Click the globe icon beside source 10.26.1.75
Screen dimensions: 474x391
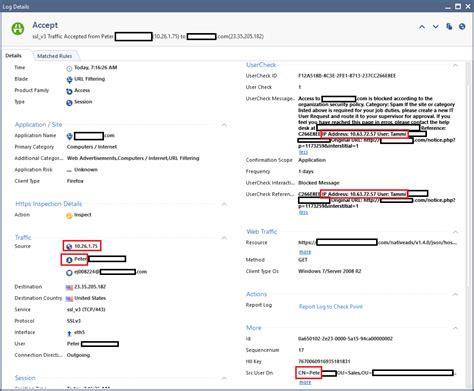click(x=69, y=247)
